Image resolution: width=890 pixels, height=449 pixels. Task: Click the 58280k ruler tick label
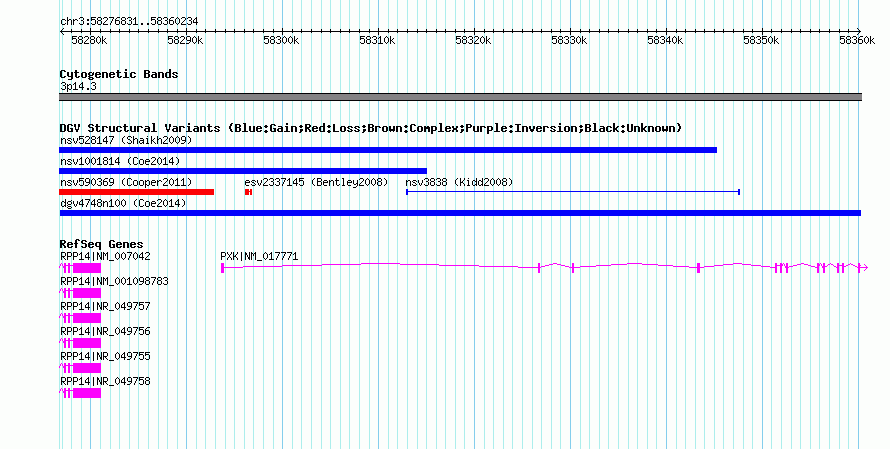point(89,40)
